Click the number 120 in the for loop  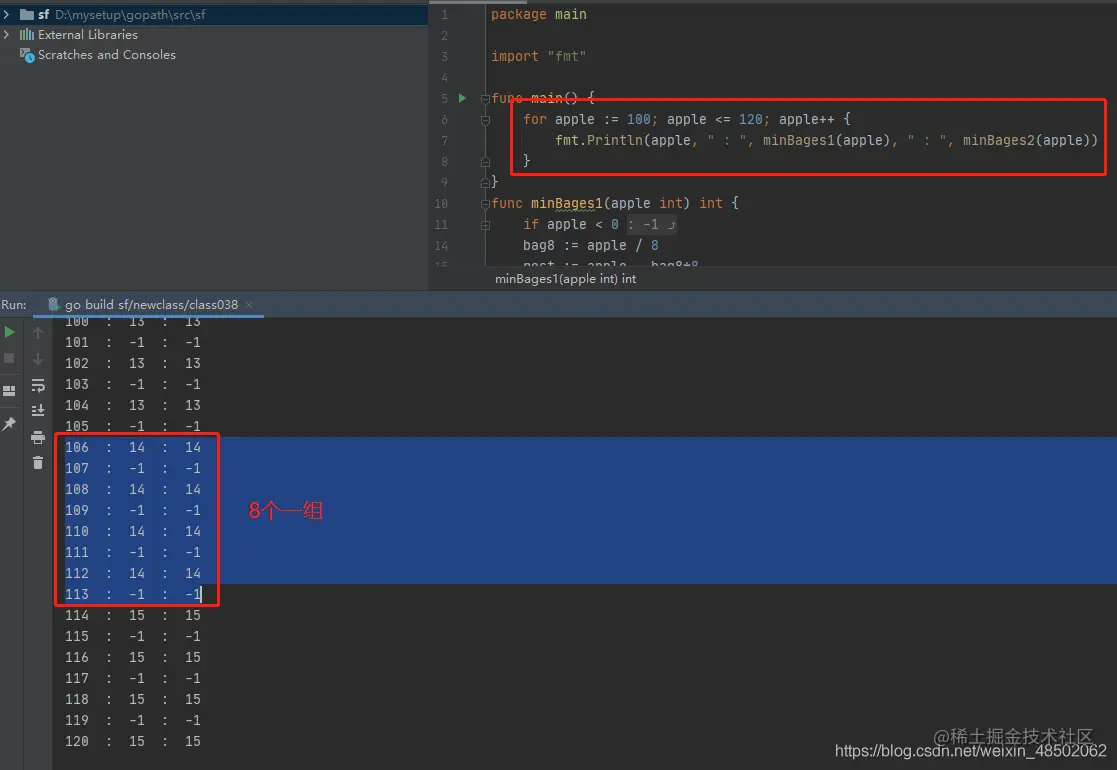click(750, 119)
